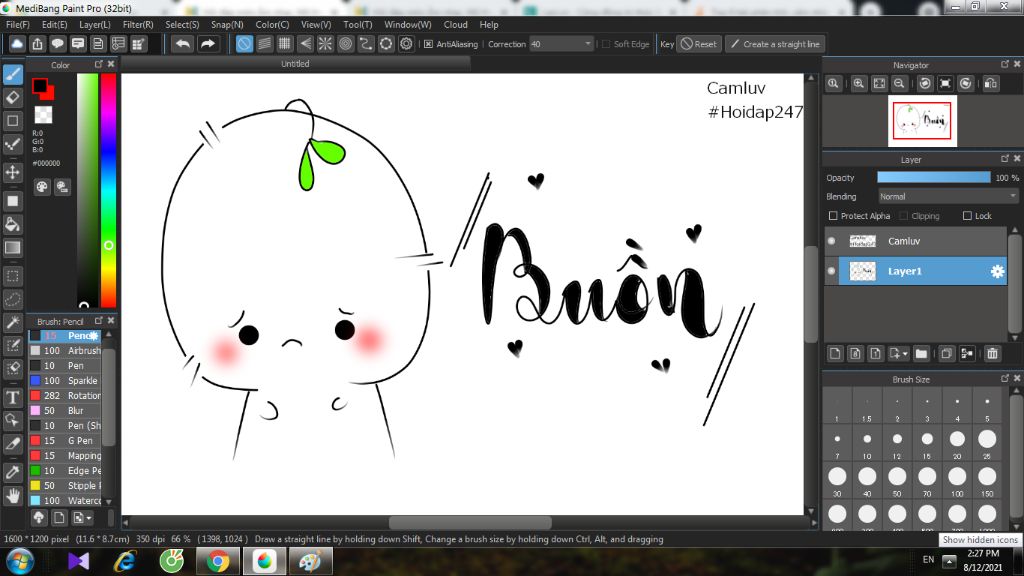Add a new layer folder

[921, 353]
